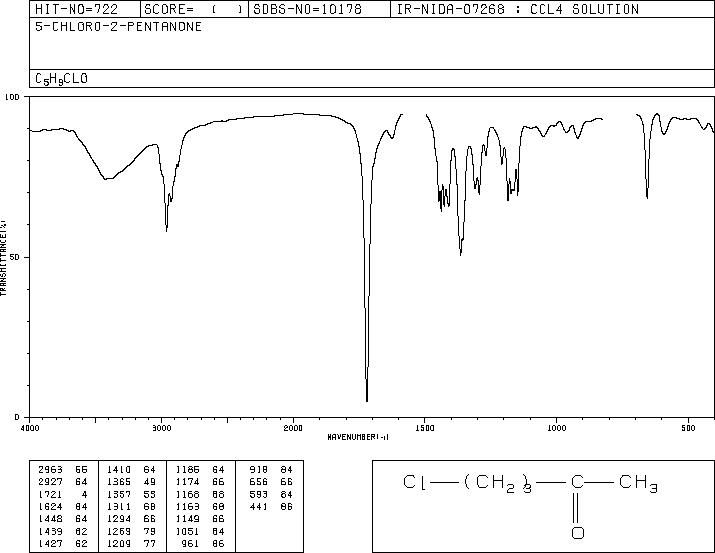Click the 1439 peak table entry
This screenshot has height=553, width=715.
pos(62,532)
